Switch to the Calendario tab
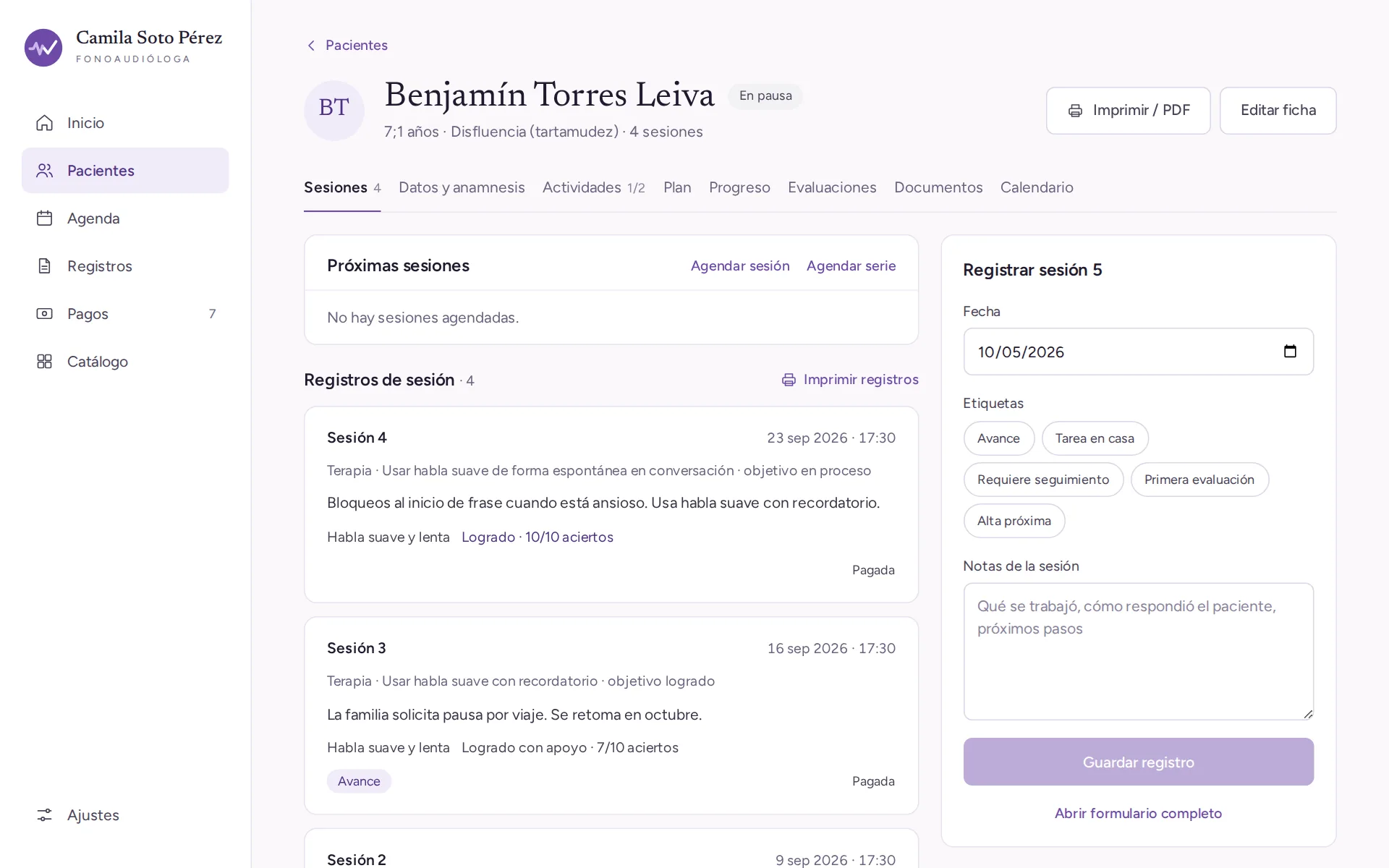The height and width of the screenshot is (868, 1389). coord(1037,187)
